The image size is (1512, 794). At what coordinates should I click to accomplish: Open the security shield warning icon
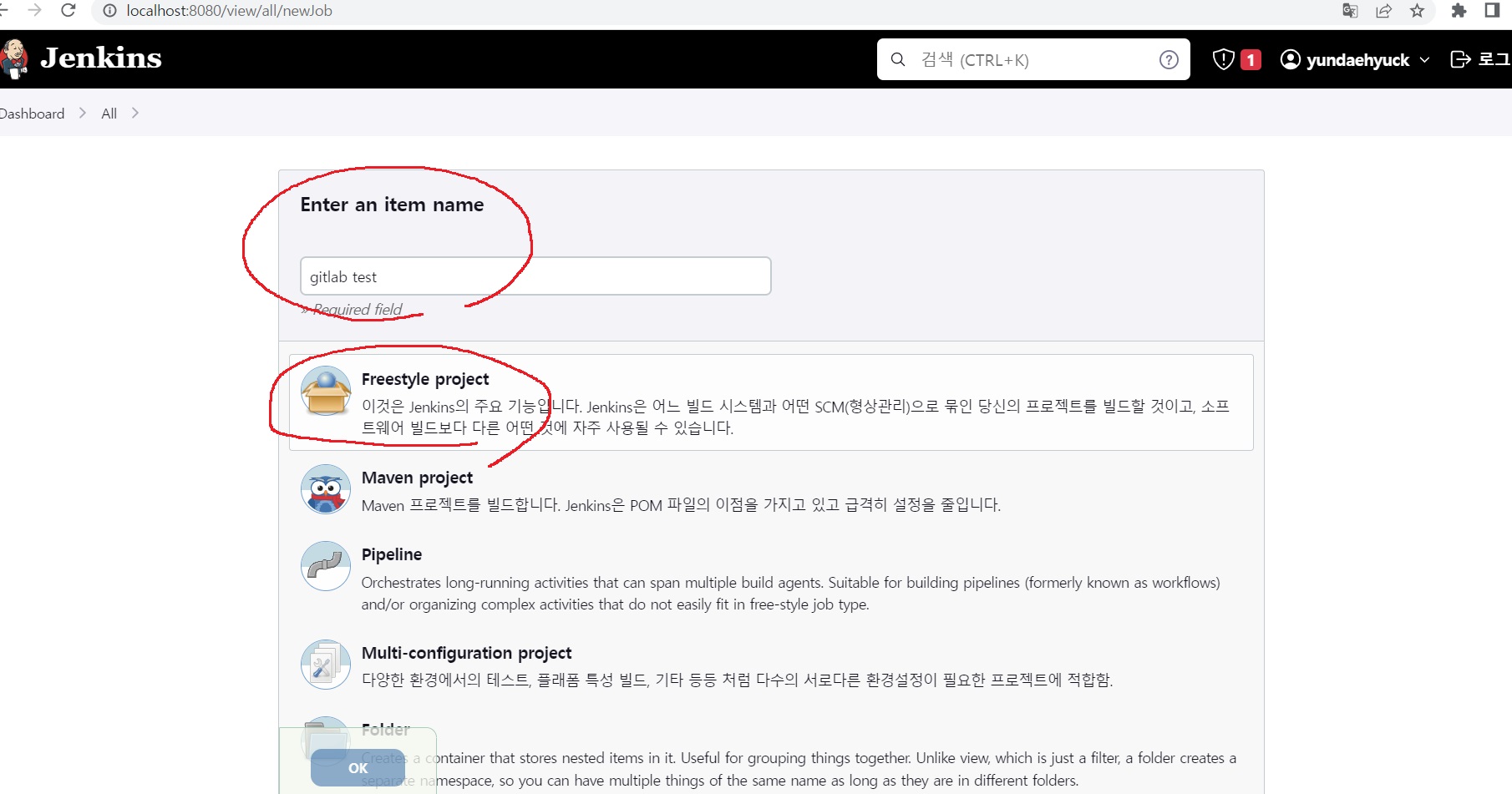(1223, 59)
